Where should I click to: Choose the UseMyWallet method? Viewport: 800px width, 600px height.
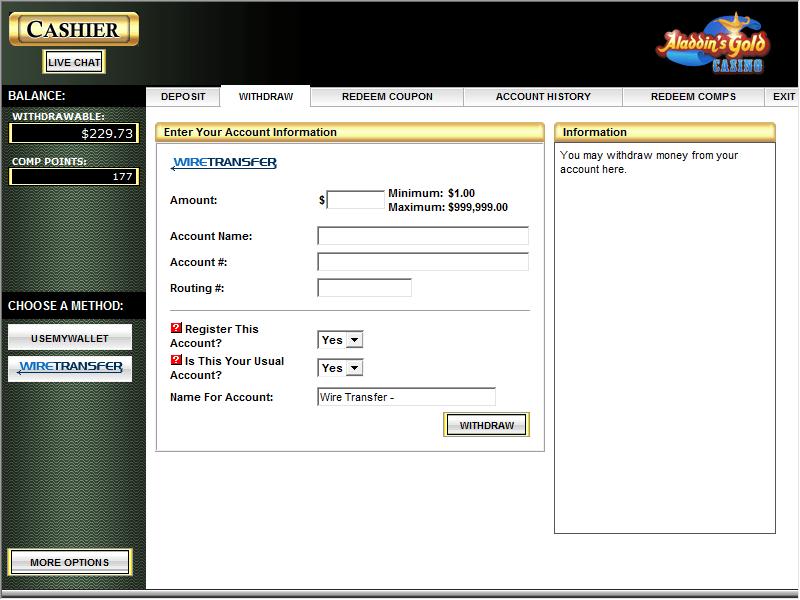click(70, 338)
